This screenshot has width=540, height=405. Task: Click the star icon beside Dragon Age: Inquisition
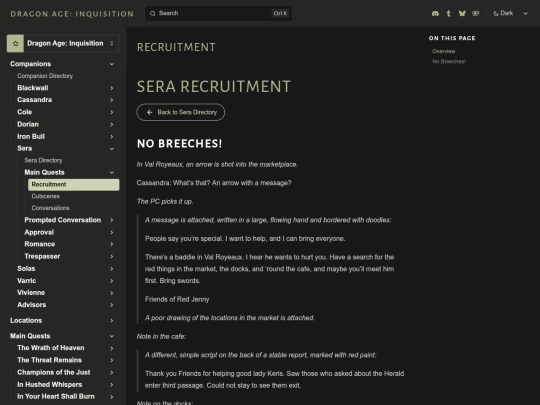pyautogui.click(x=15, y=43)
